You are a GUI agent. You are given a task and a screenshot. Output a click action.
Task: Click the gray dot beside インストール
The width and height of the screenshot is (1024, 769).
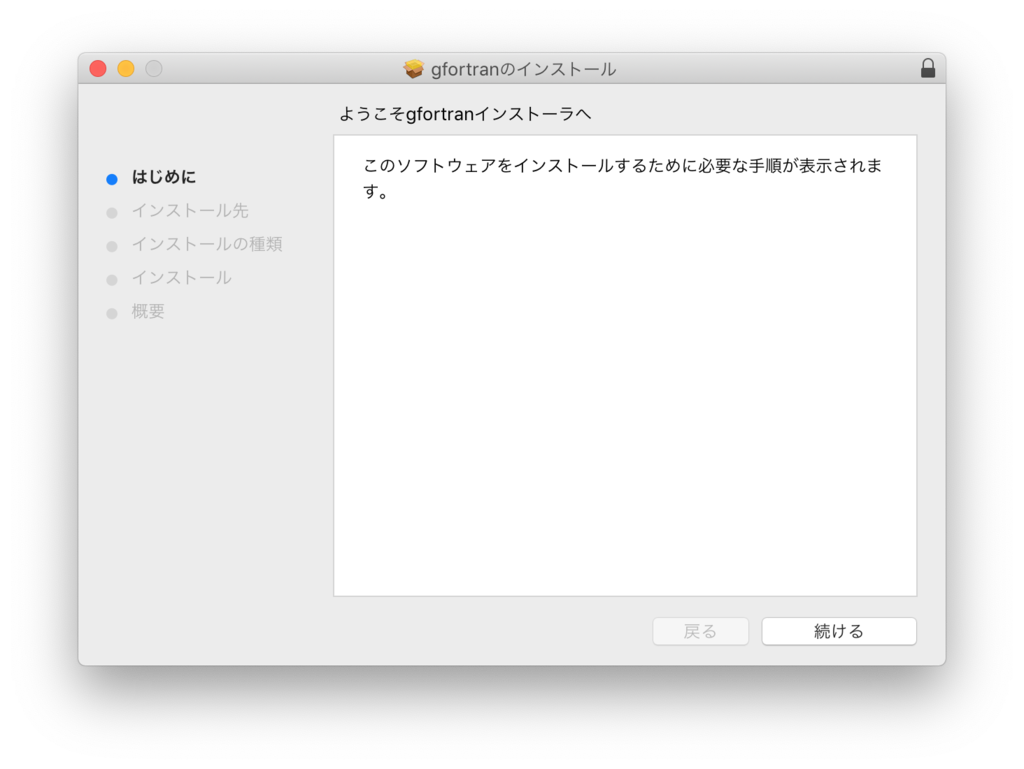point(111,278)
